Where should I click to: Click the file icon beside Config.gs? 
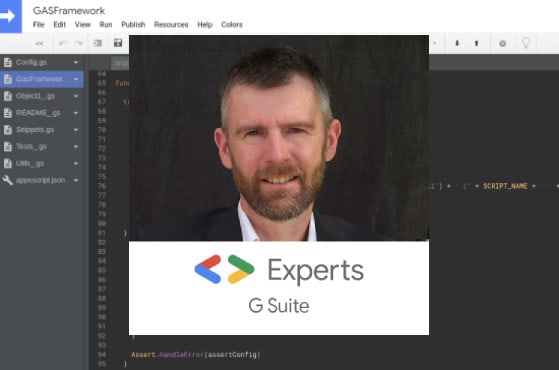click(7, 62)
